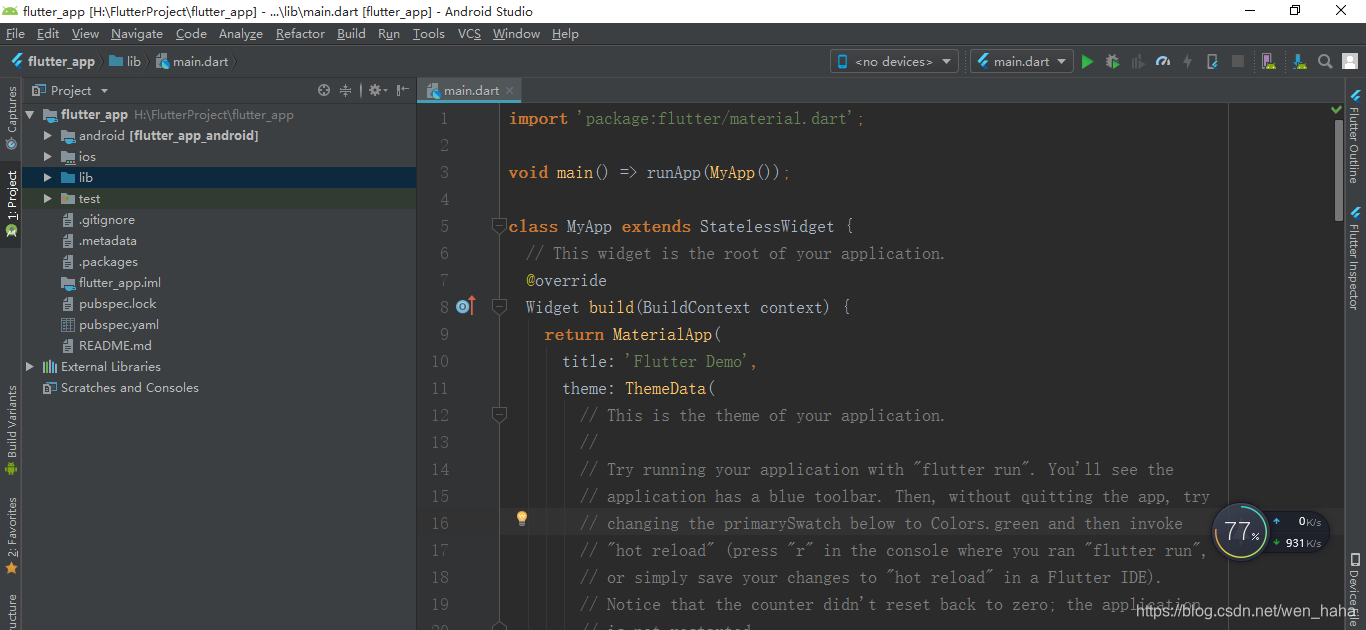This screenshot has height=630, width=1366.
Task: Open the Flutter Outline side panel
Action: coord(1355,136)
